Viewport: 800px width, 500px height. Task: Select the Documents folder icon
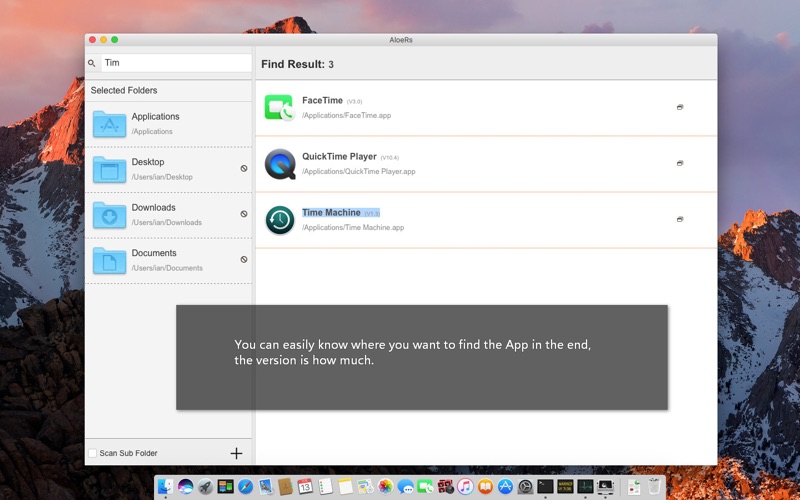pos(109,260)
